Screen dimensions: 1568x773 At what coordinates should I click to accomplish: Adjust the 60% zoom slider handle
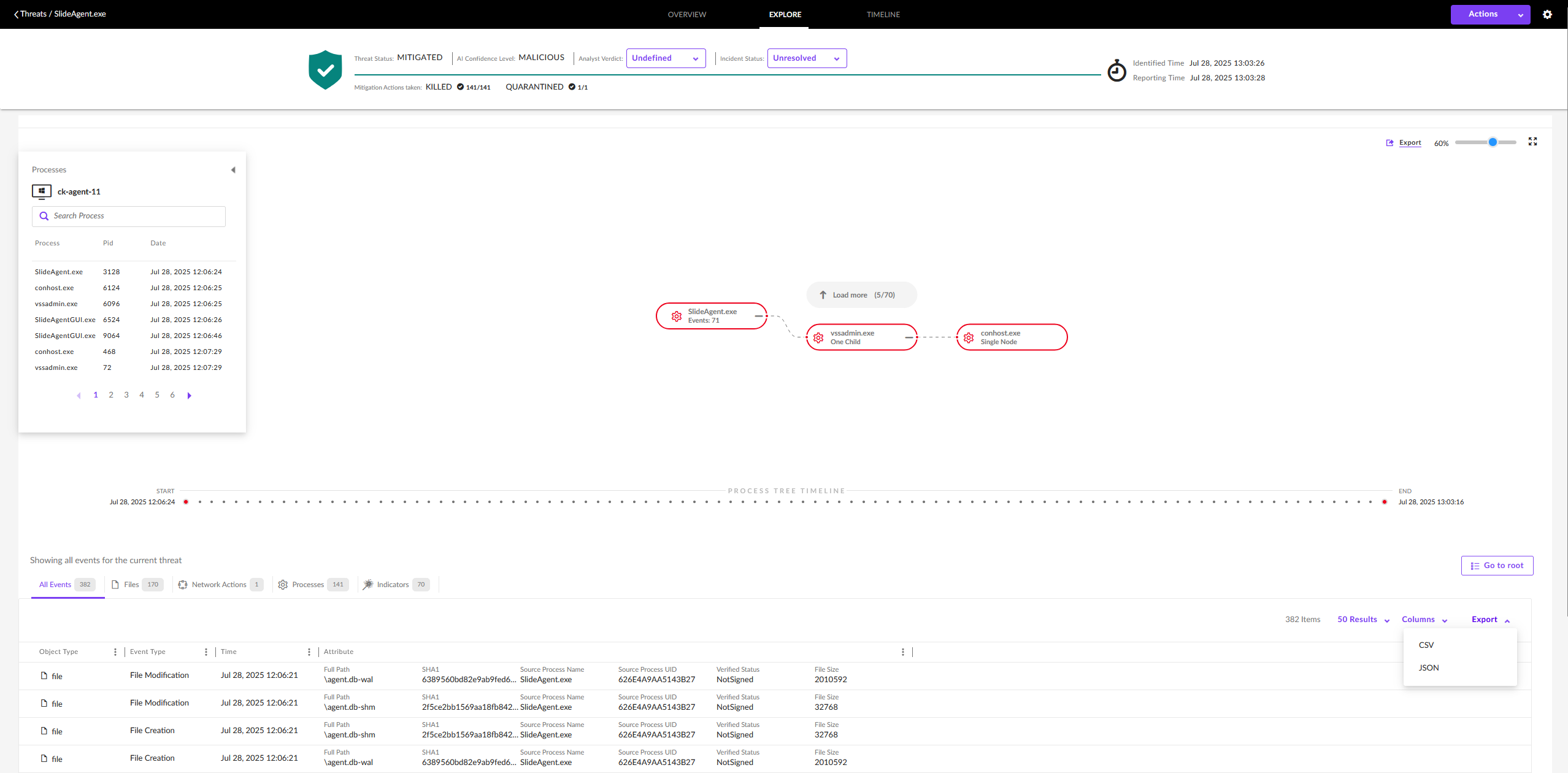1493,142
